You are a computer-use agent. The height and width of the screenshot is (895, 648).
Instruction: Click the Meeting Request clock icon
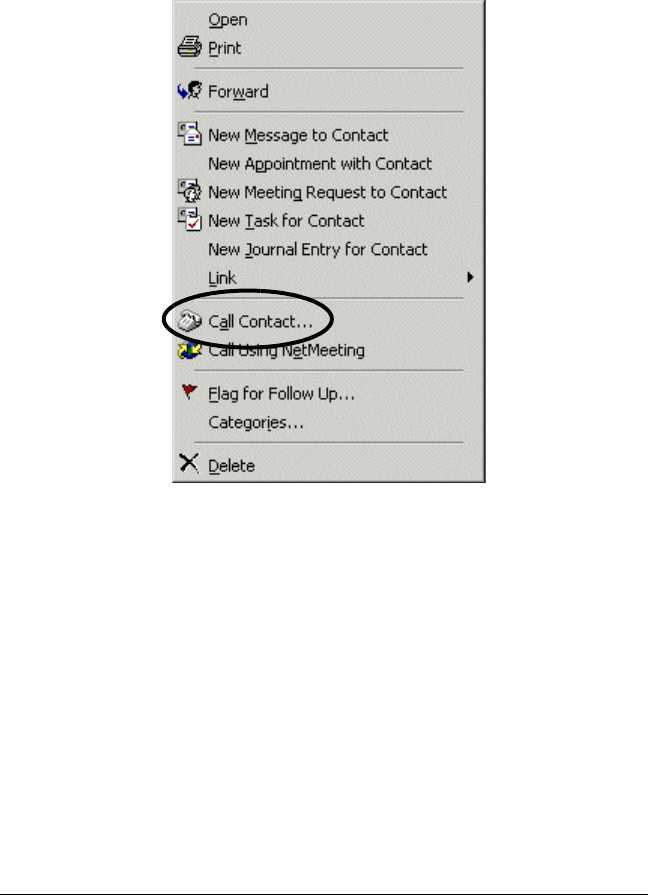(x=189, y=191)
